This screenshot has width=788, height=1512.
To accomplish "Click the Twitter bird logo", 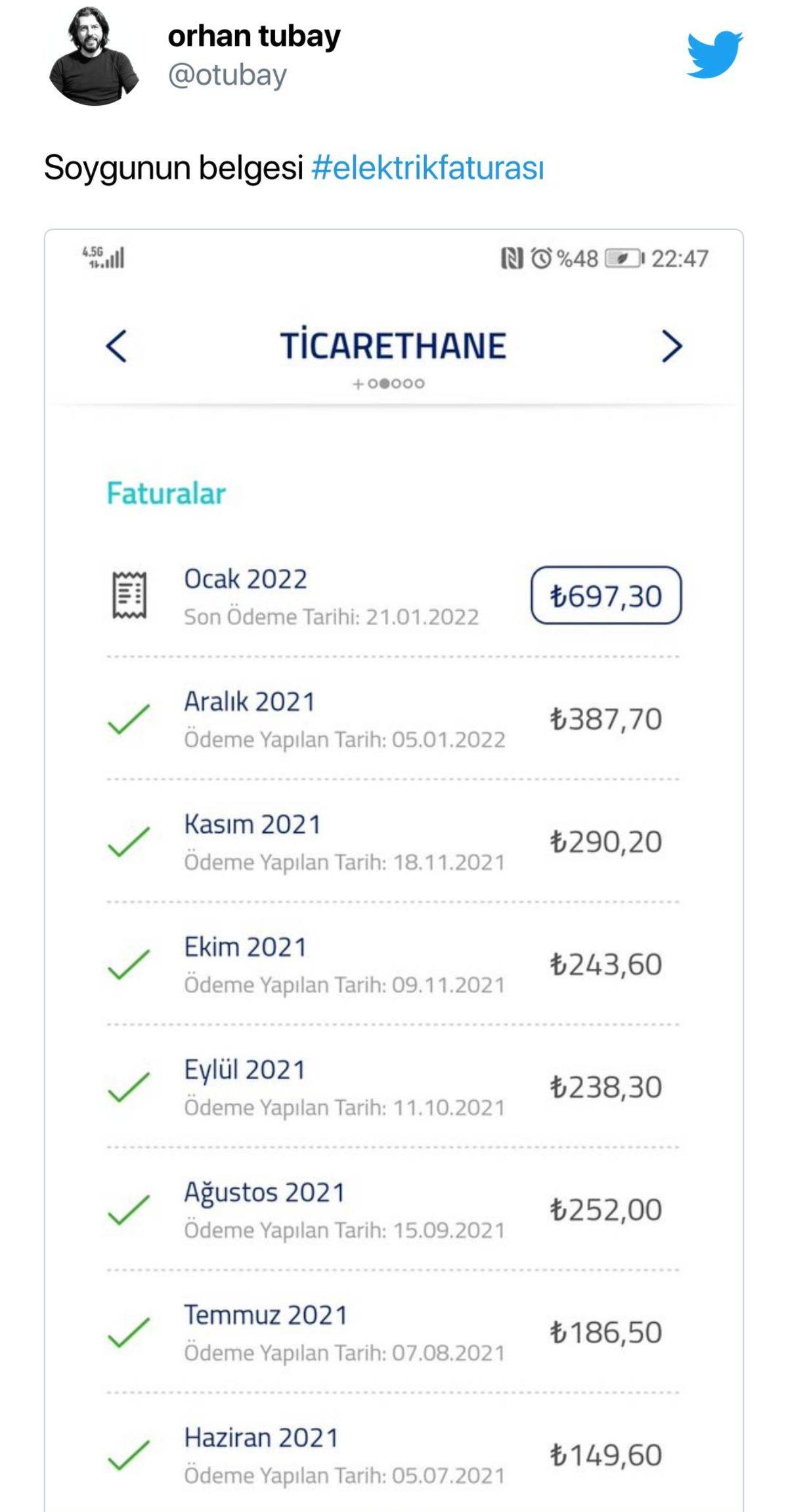I will 714,54.
